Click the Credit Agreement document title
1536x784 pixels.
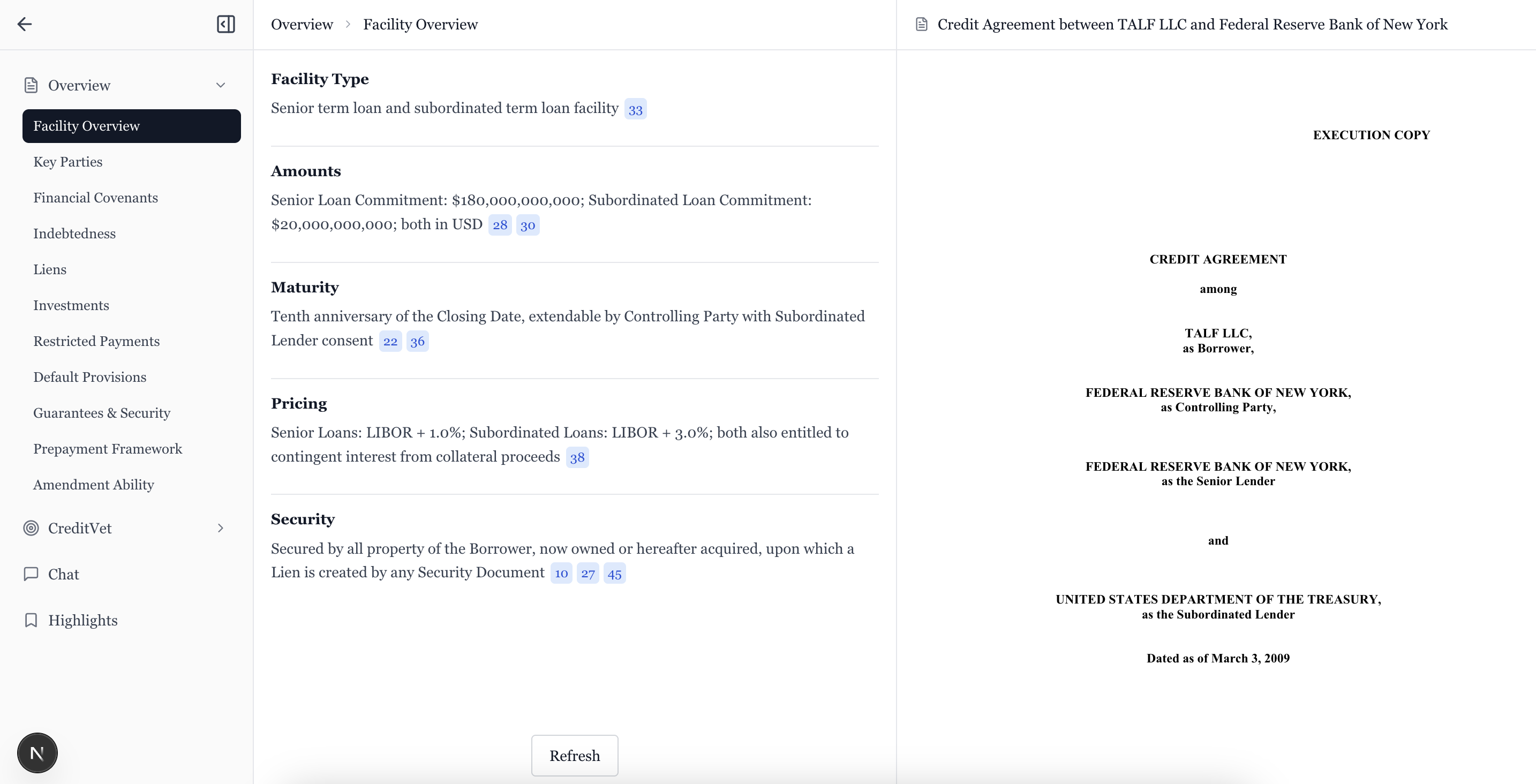coord(1192,25)
